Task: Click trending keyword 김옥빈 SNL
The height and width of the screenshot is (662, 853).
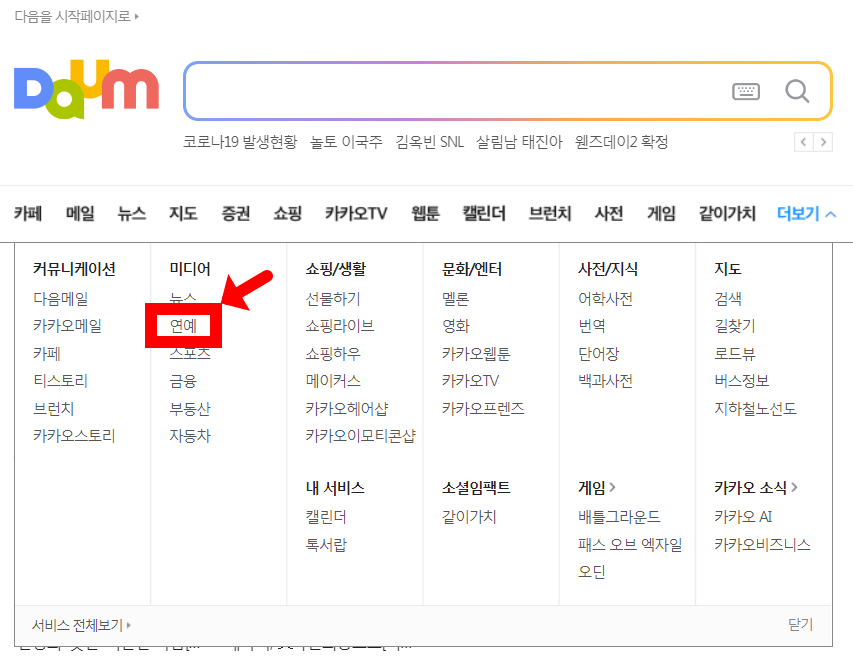Action: coord(429,143)
